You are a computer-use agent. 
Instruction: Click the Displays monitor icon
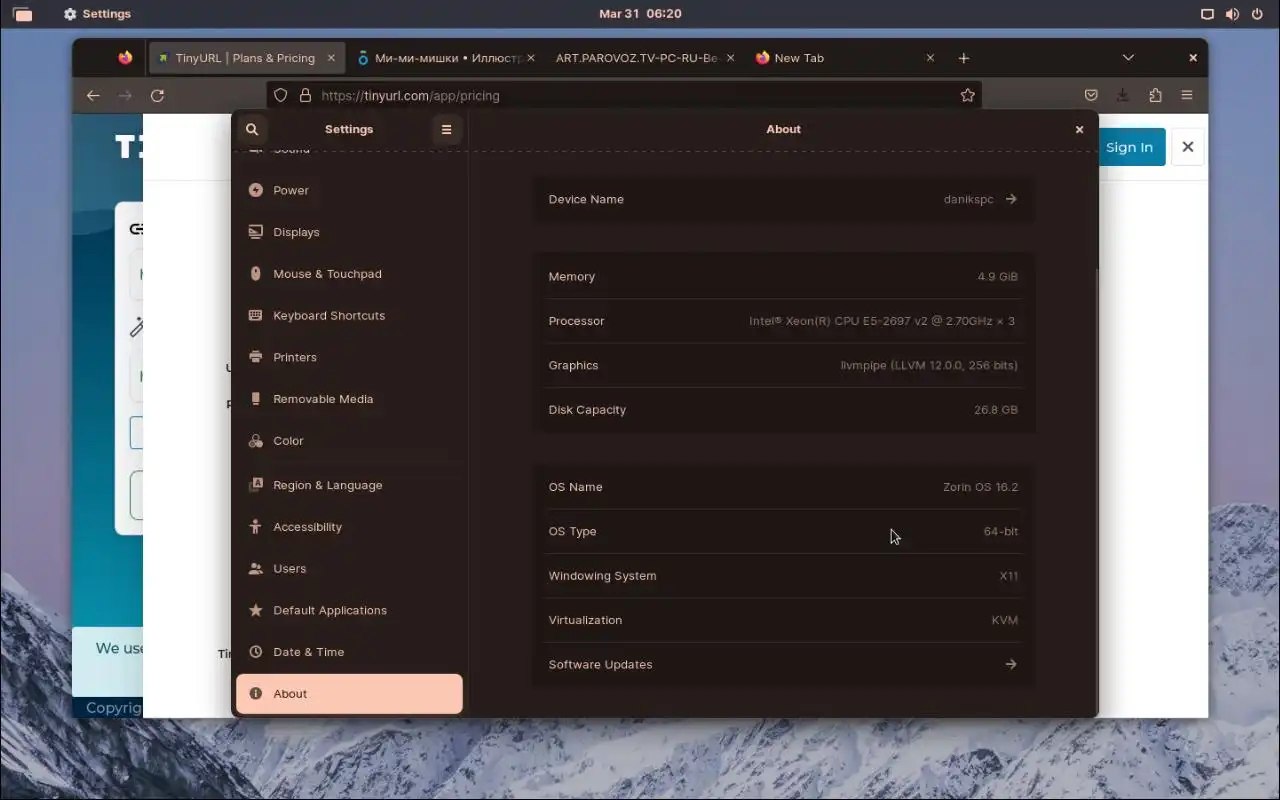[255, 232]
